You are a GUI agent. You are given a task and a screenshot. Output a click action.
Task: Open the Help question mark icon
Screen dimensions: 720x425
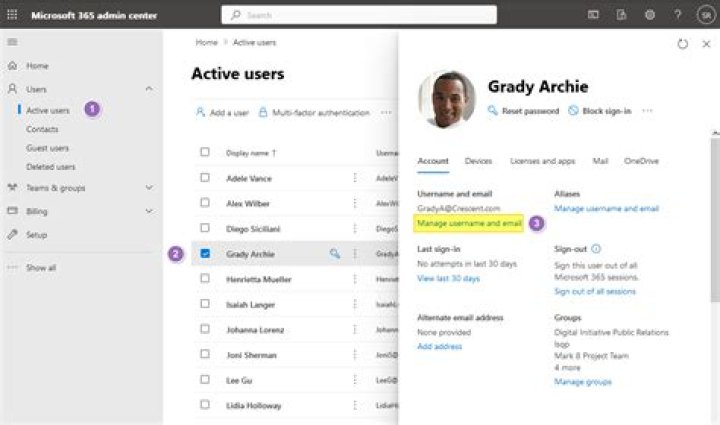point(677,15)
